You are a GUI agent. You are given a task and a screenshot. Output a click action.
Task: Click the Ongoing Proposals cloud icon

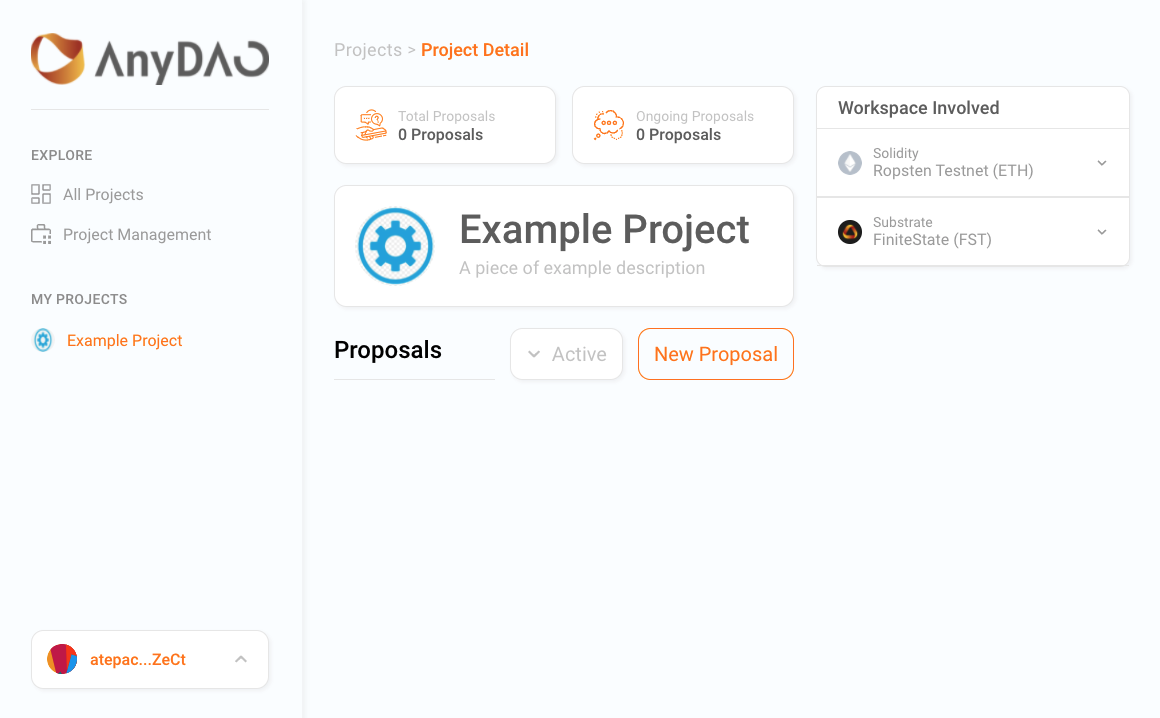pos(609,125)
